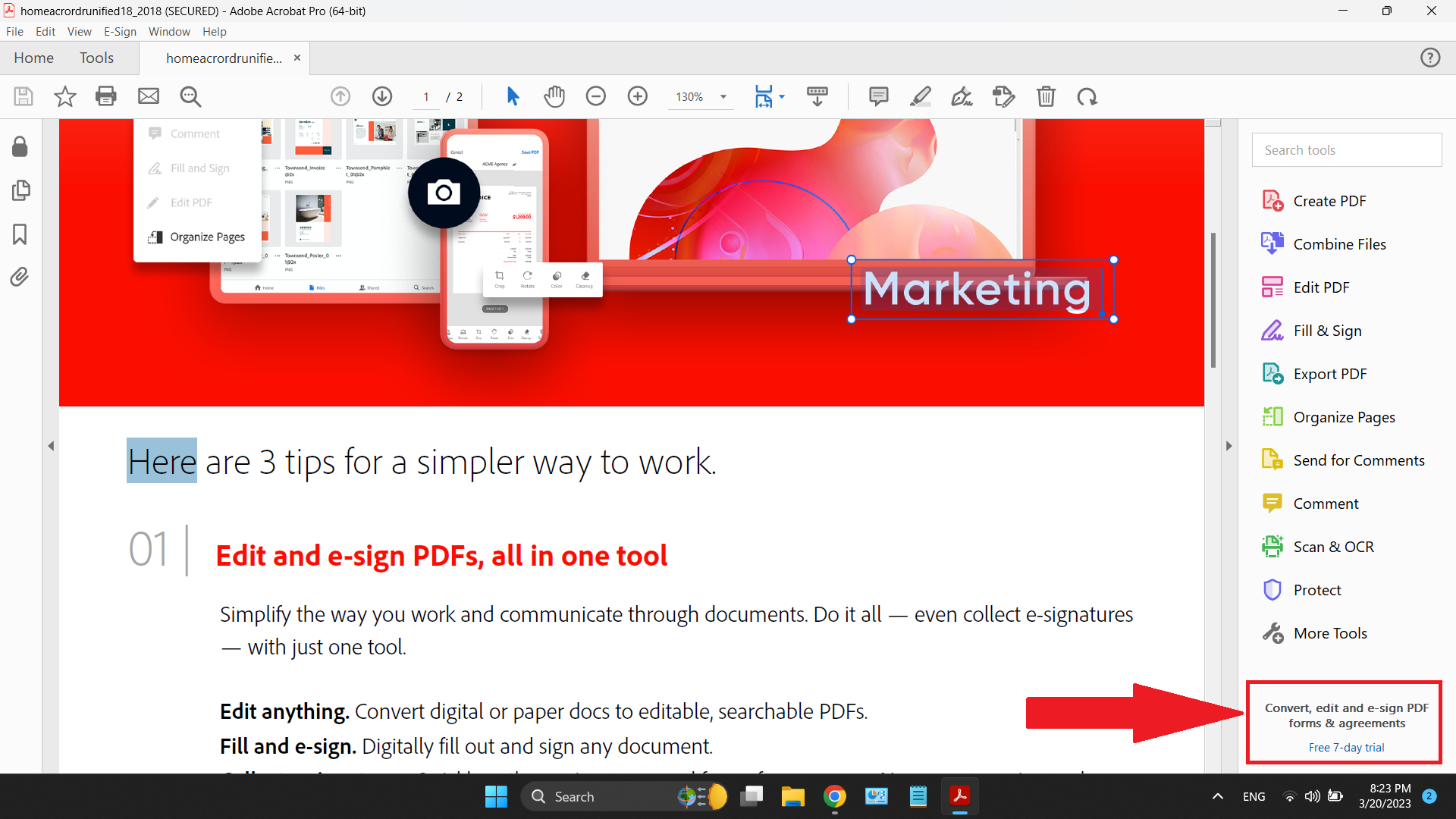Open Attachments paperclip panel
Screen dimensions: 1456x819
[x=20, y=277]
